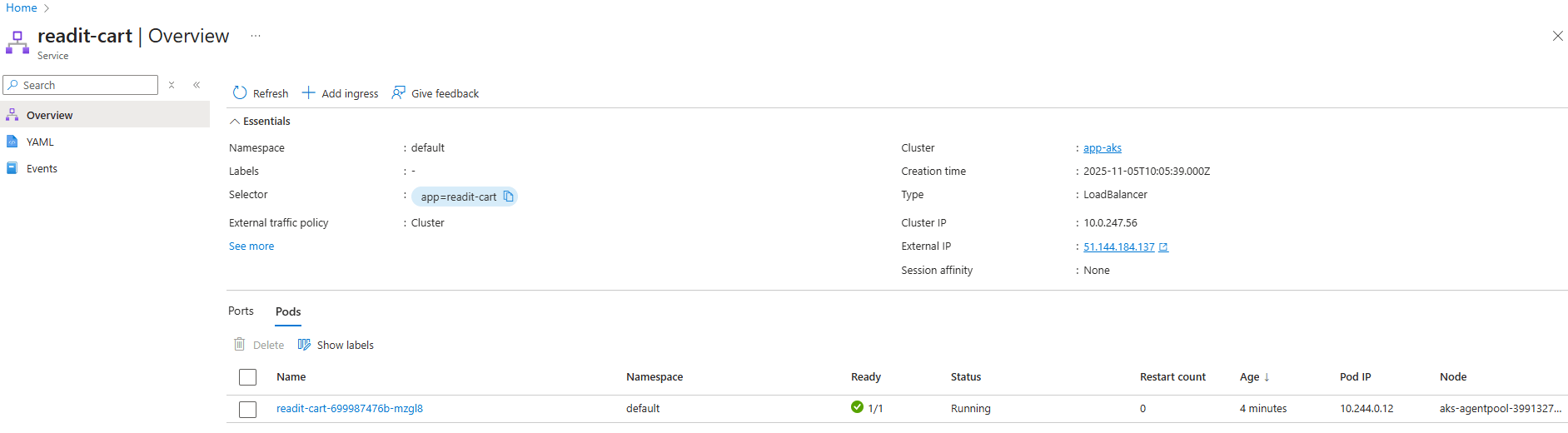The image size is (1568, 433).
Task: Select the Pods tab
Action: click(288, 312)
